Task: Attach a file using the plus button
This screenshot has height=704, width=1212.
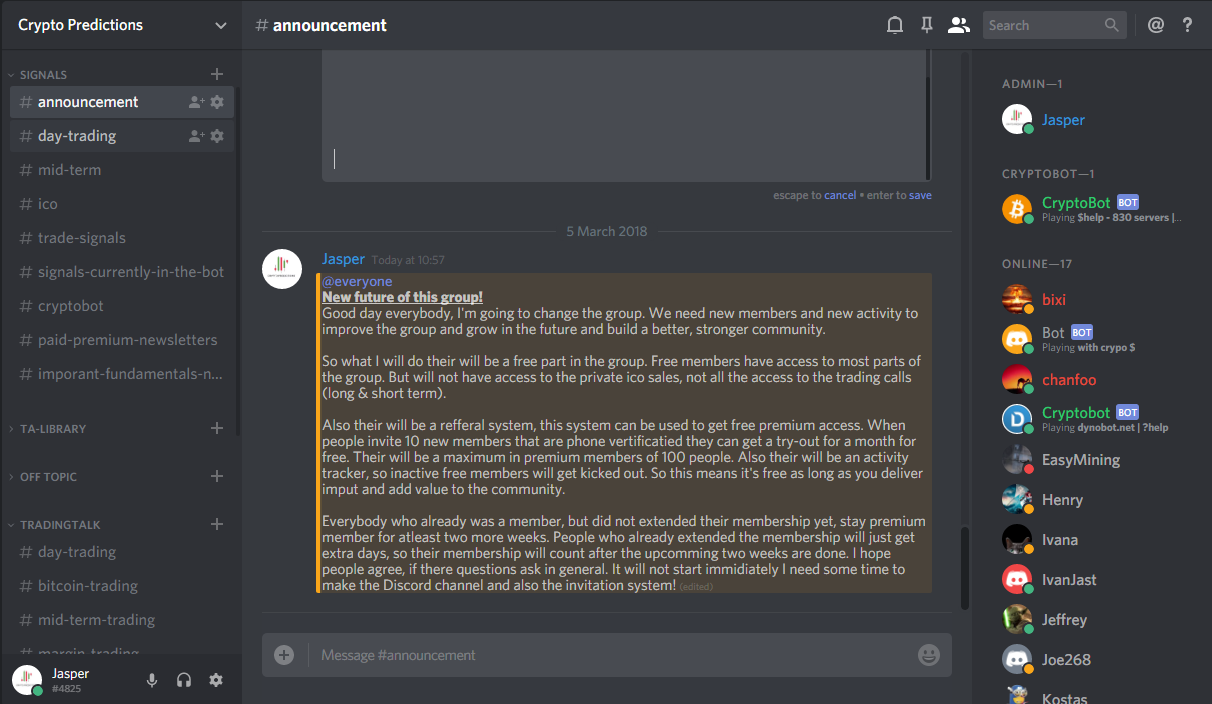Action: pyautogui.click(x=284, y=655)
